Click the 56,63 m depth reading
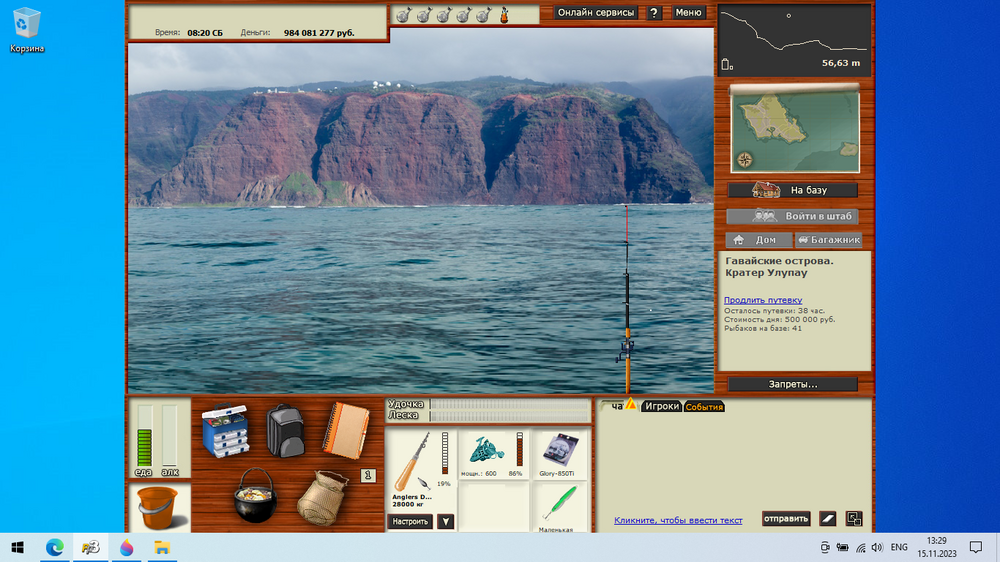 point(841,63)
